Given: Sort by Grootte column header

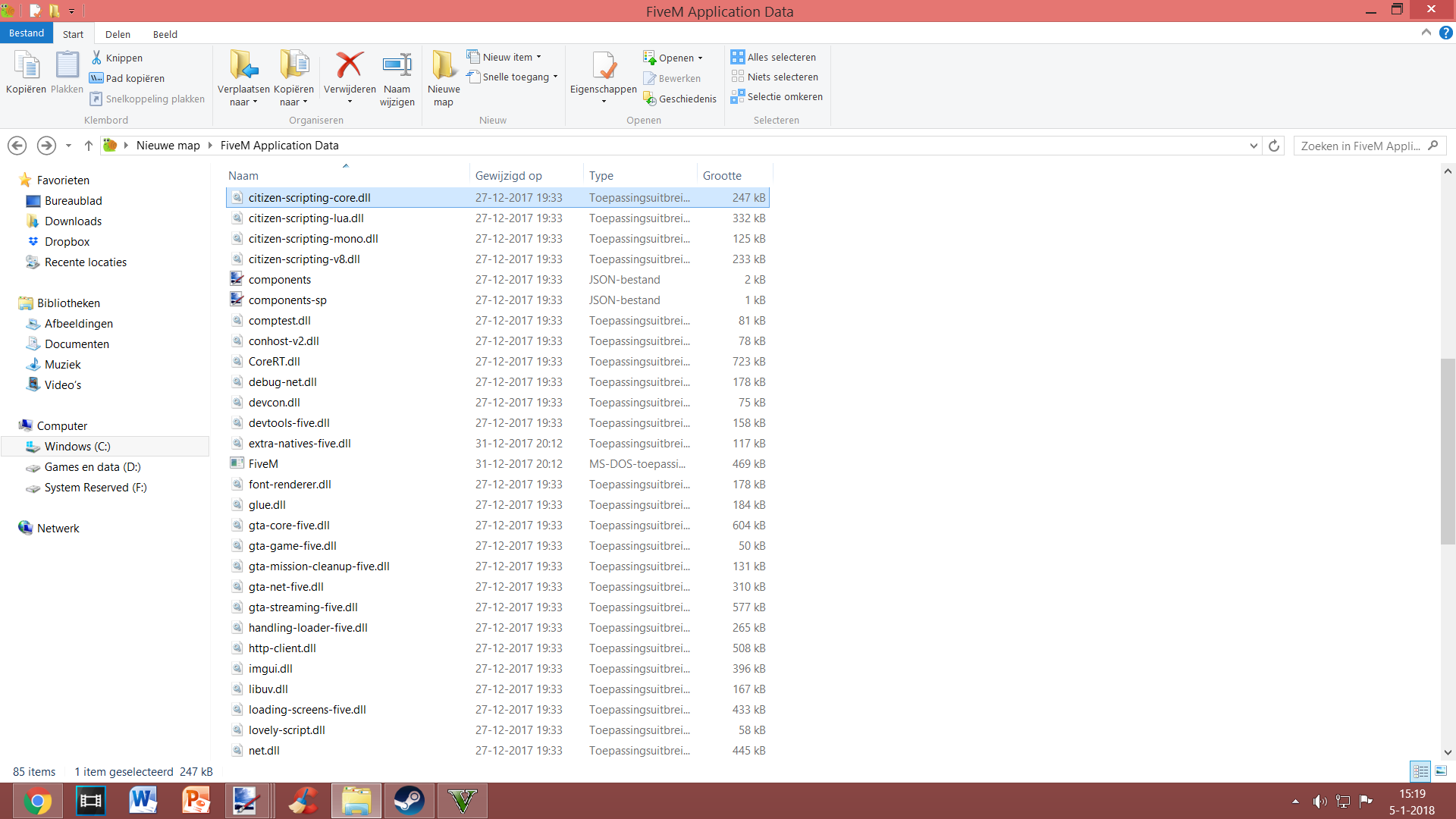Looking at the screenshot, I should (x=734, y=176).
